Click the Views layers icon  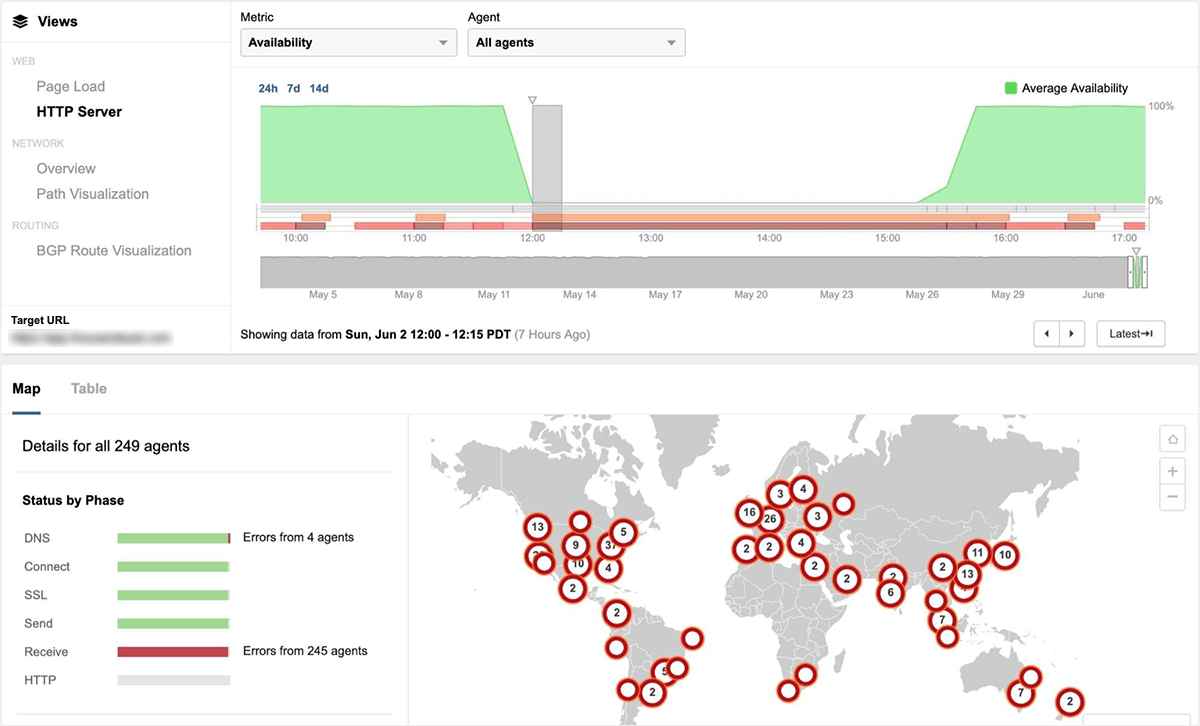(x=20, y=21)
